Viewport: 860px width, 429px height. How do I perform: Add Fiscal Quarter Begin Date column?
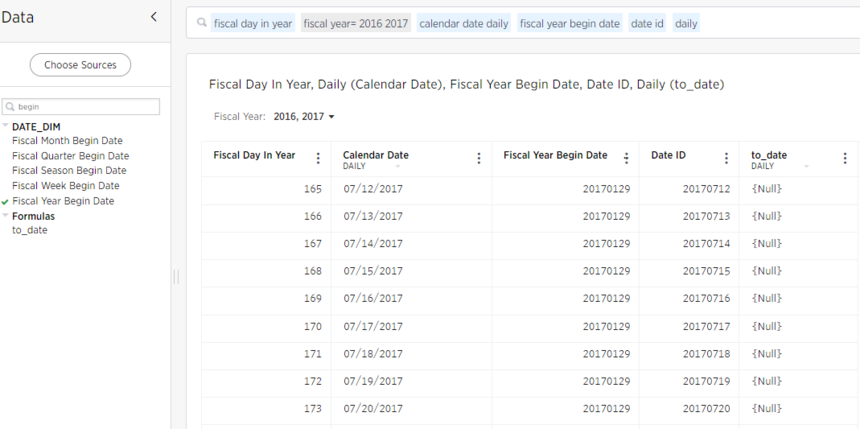pyautogui.click(x=71, y=156)
